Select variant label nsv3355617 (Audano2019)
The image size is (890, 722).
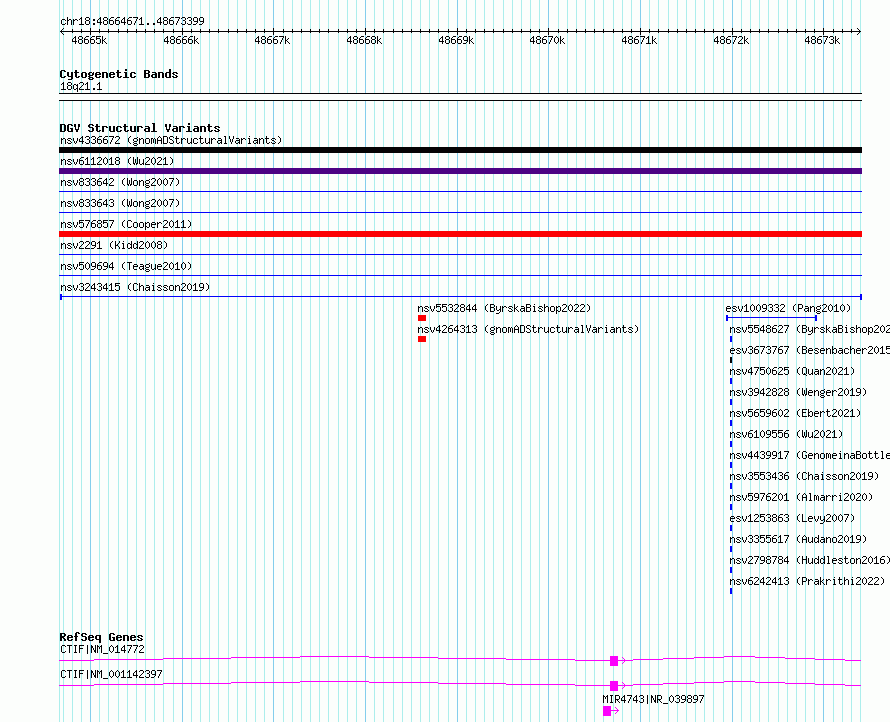coord(798,539)
